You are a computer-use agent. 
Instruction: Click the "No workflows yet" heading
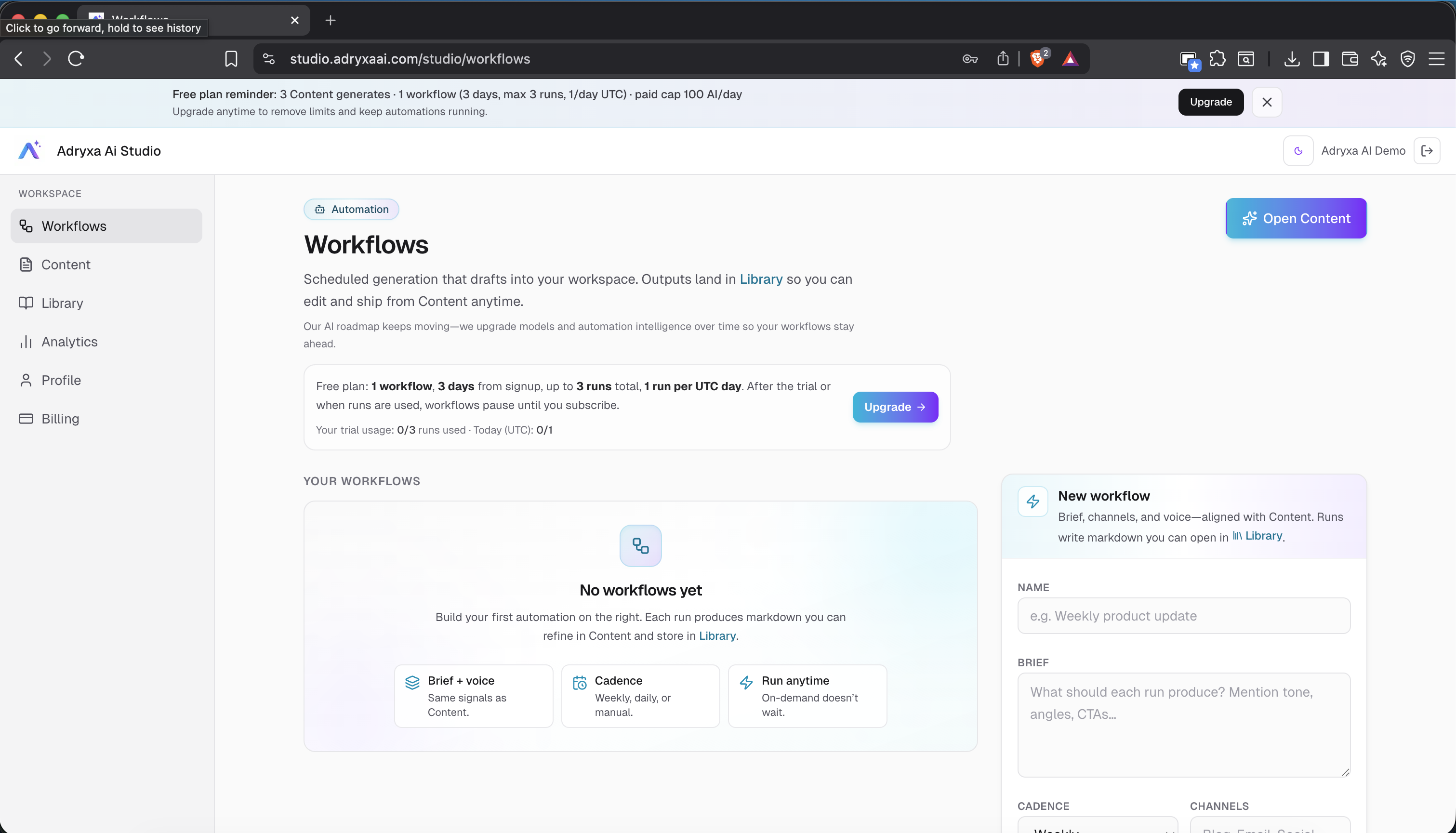(x=641, y=591)
